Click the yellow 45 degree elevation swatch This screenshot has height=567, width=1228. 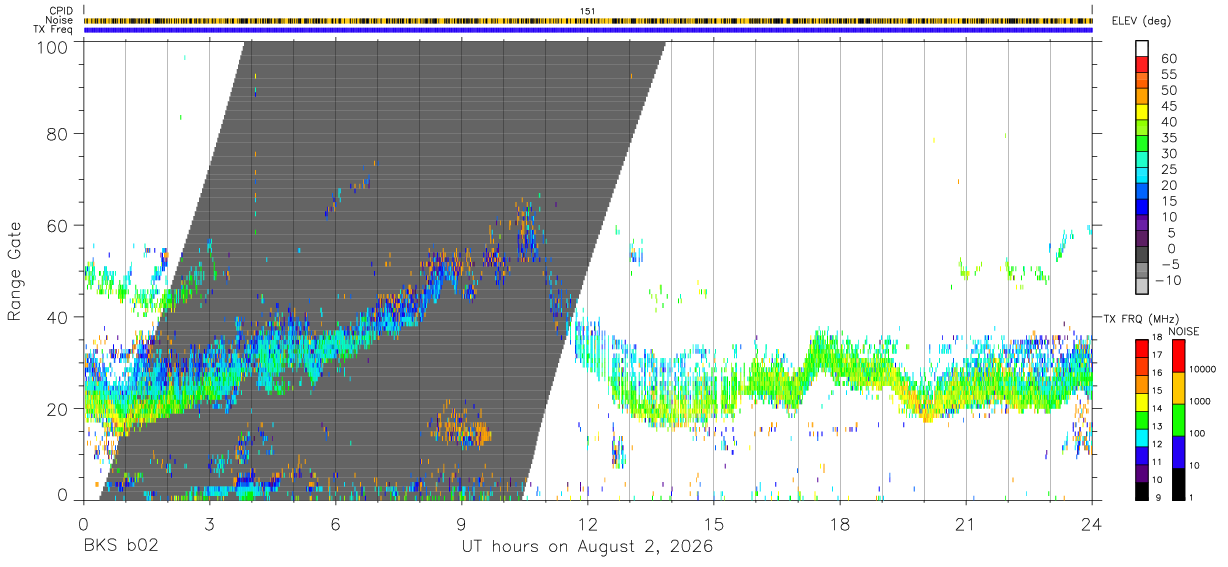point(1142,112)
